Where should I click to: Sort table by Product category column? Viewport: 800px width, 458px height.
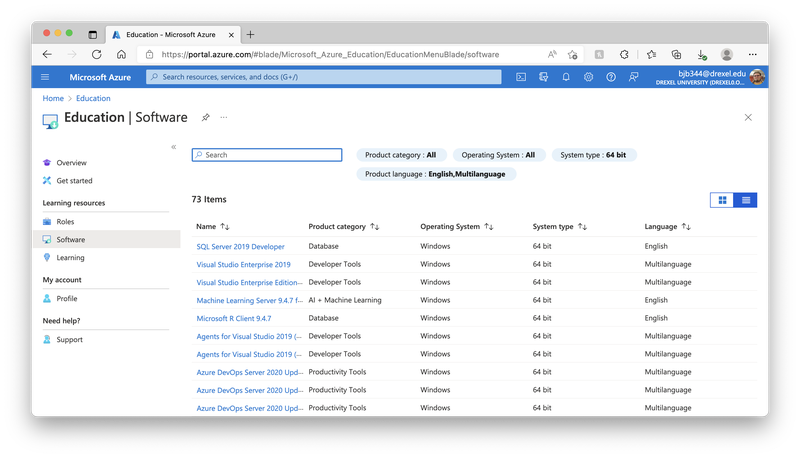pos(343,226)
